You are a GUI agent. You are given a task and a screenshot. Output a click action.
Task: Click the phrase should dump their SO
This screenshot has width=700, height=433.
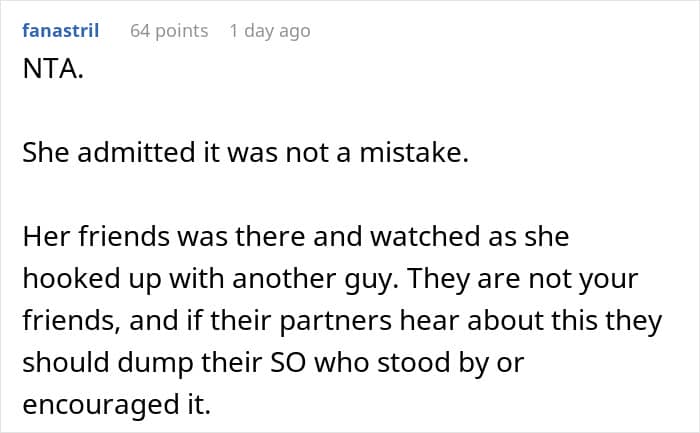point(164,362)
